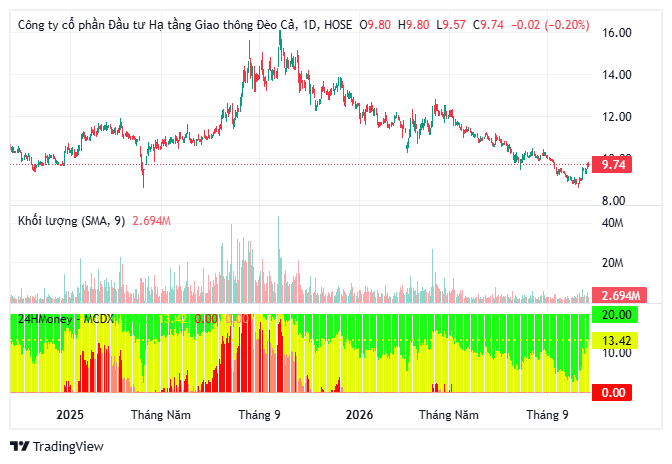This screenshot has height=464, width=672.
Task: Click the red 2.694M volume axis label
Action: 619,296
